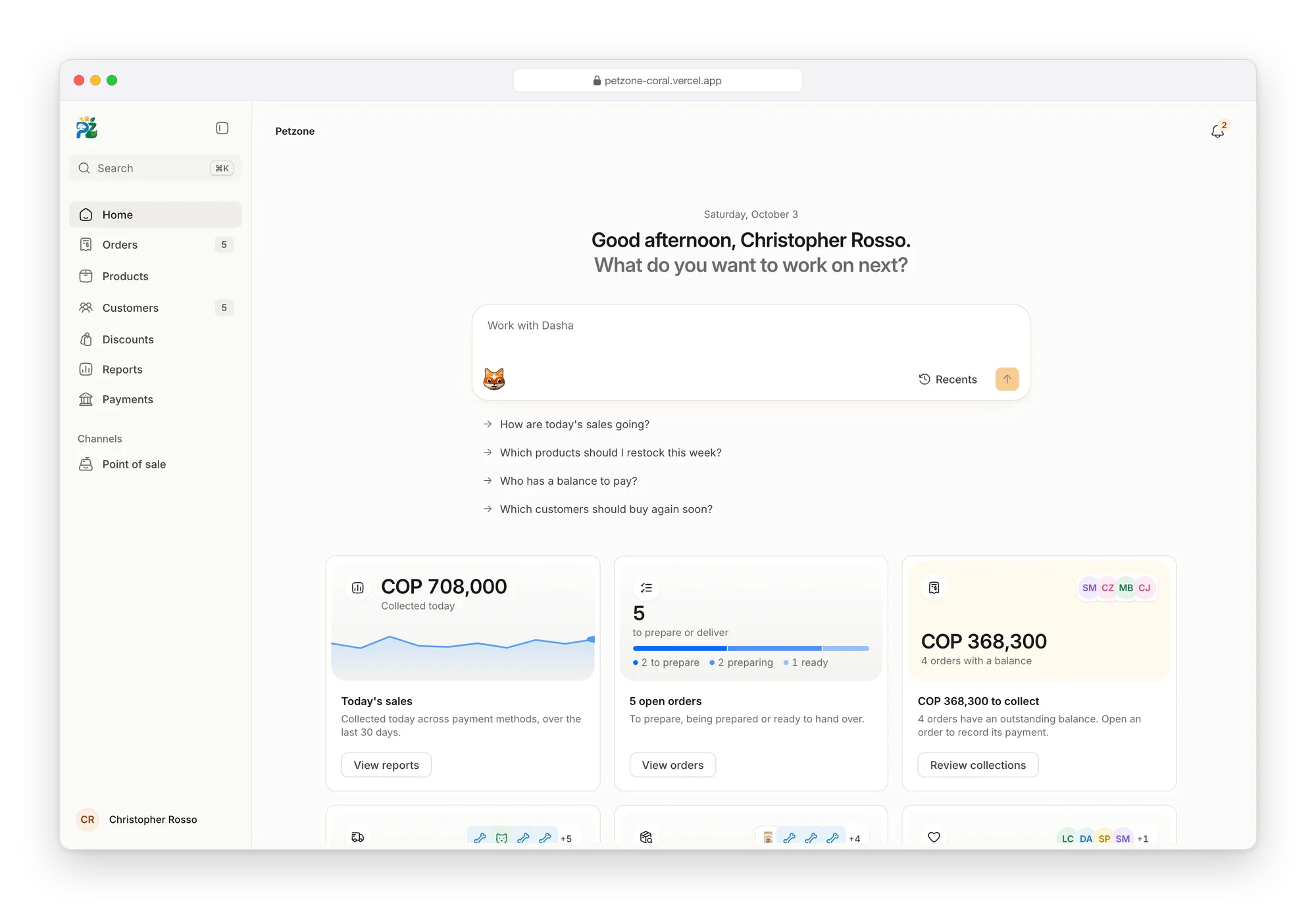This screenshot has width=1316, height=909.
Task: Click the checklist icon above 5 to prepare
Action: coord(646,588)
